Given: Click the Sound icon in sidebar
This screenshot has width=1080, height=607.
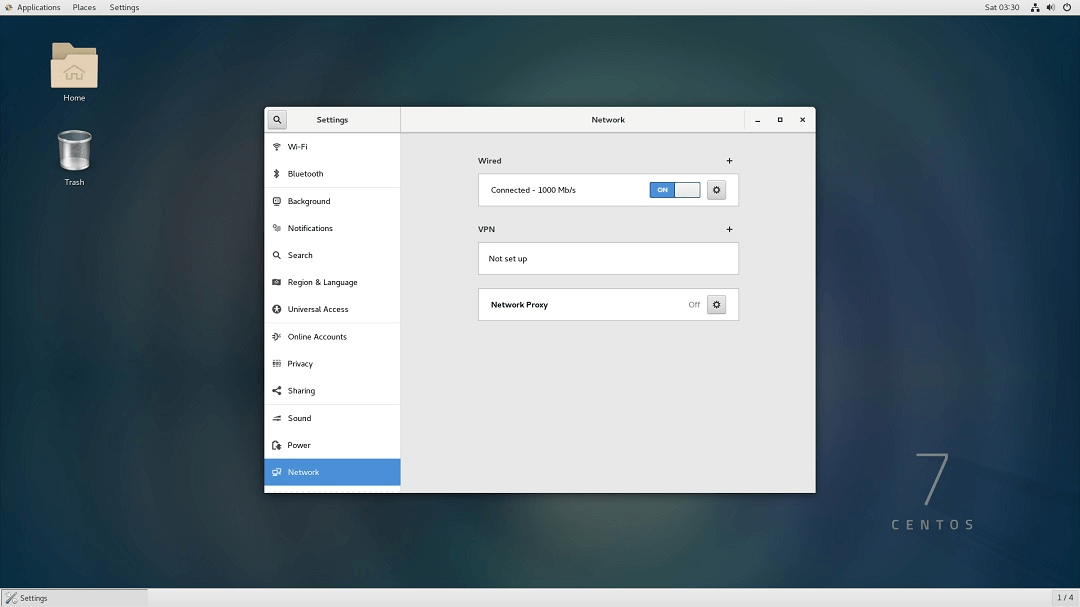Looking at the screenshot, I should [x=276, y=418].
